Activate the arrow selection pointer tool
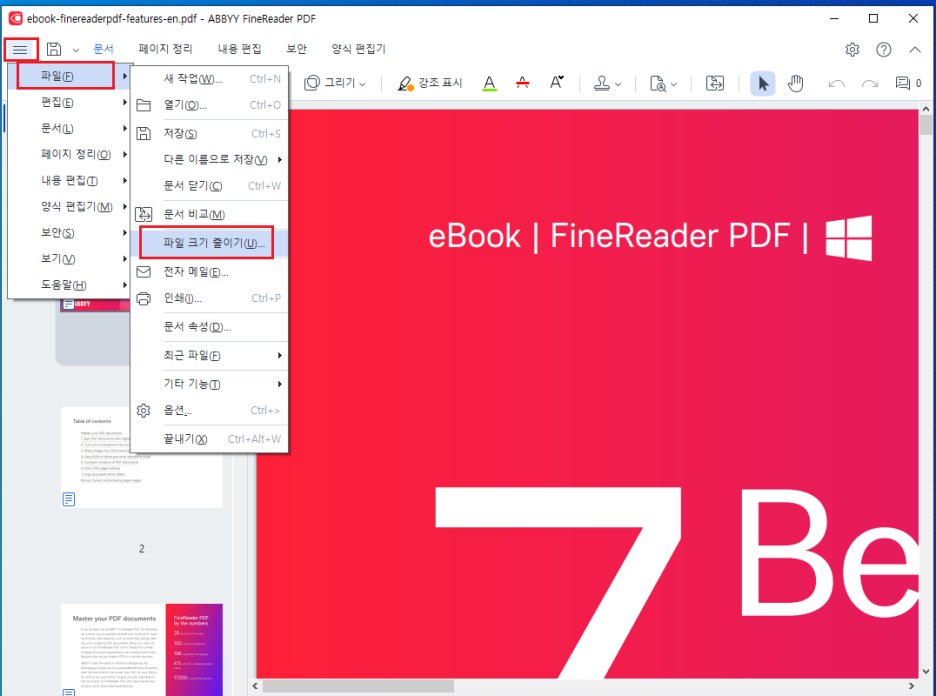 763,84
